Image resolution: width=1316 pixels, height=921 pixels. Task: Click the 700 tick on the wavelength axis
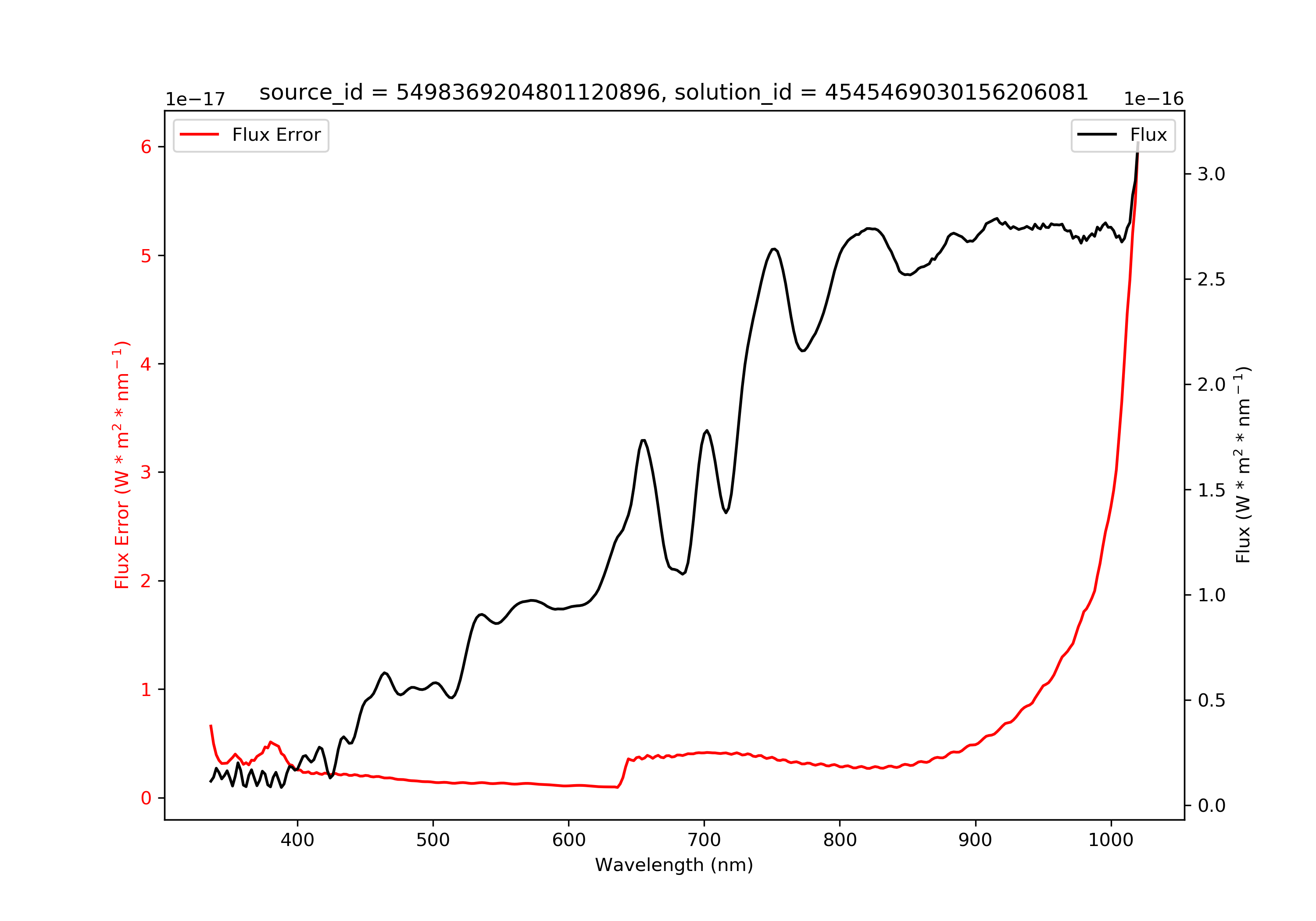click(704, 839)
